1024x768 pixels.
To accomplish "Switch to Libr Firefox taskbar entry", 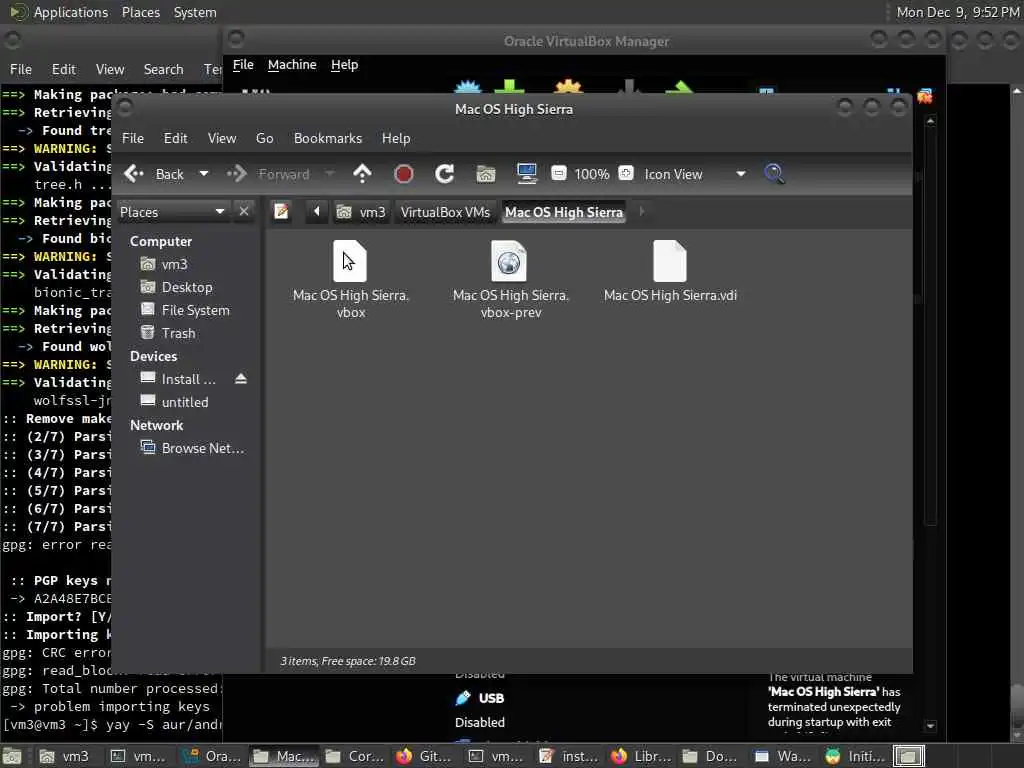I will (x=640, y=756).
